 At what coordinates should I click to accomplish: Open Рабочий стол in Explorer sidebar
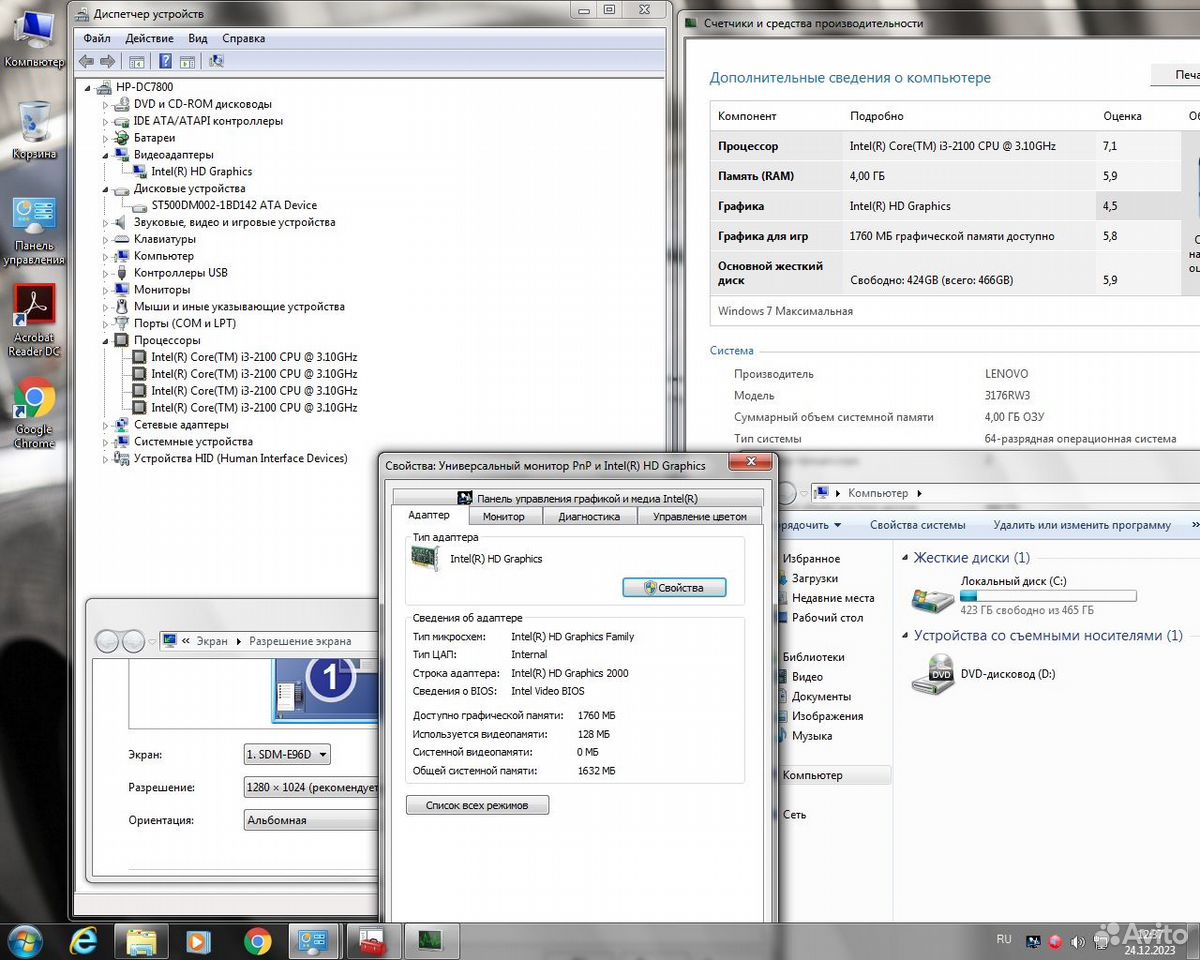tap(828, 618)
